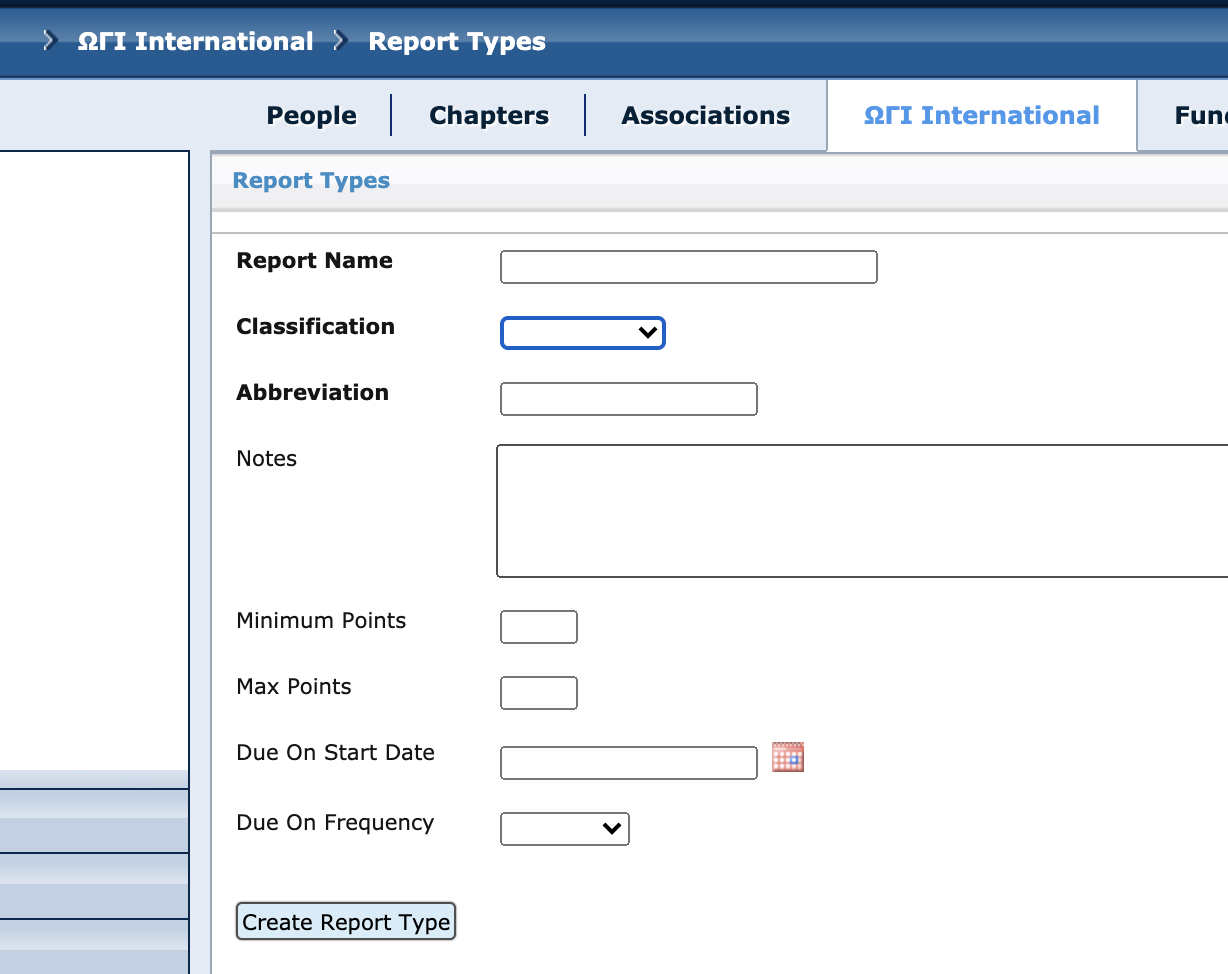This screenshot has width=1228, height=974.
Task: Switch to the Chapters tab
Action: [489, 116]
